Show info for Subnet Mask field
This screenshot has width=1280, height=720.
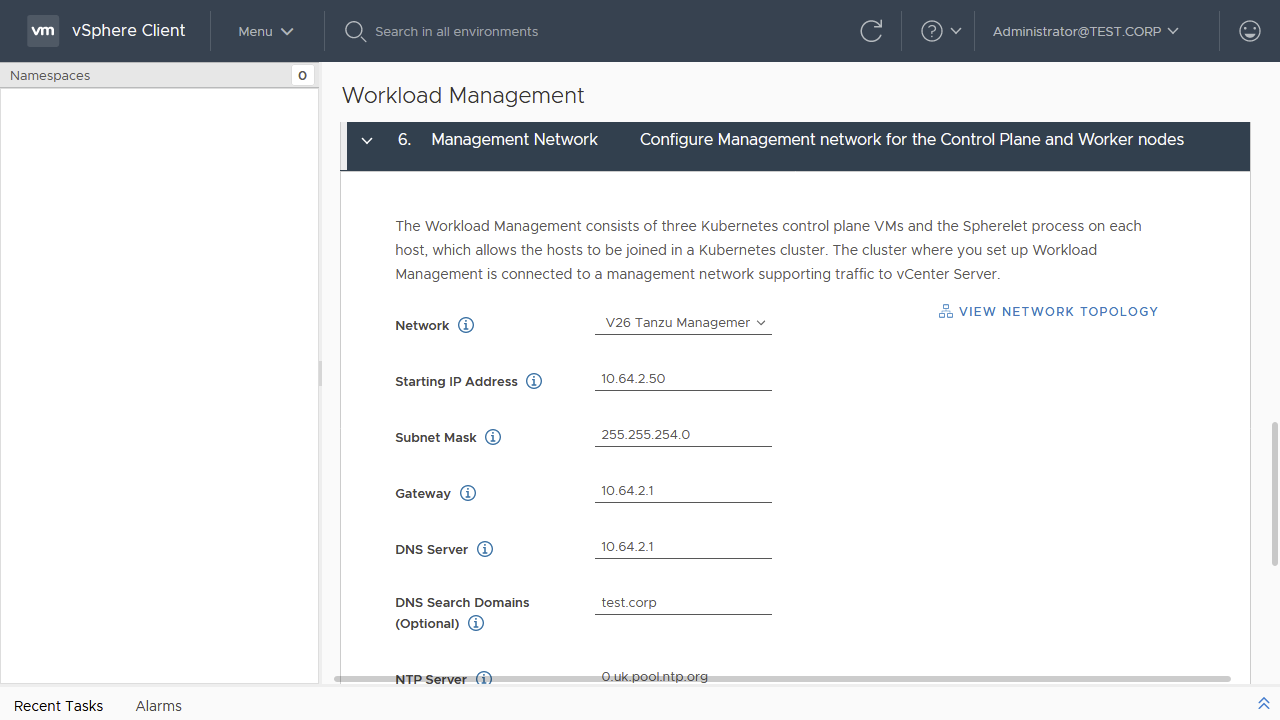[493, 437]
